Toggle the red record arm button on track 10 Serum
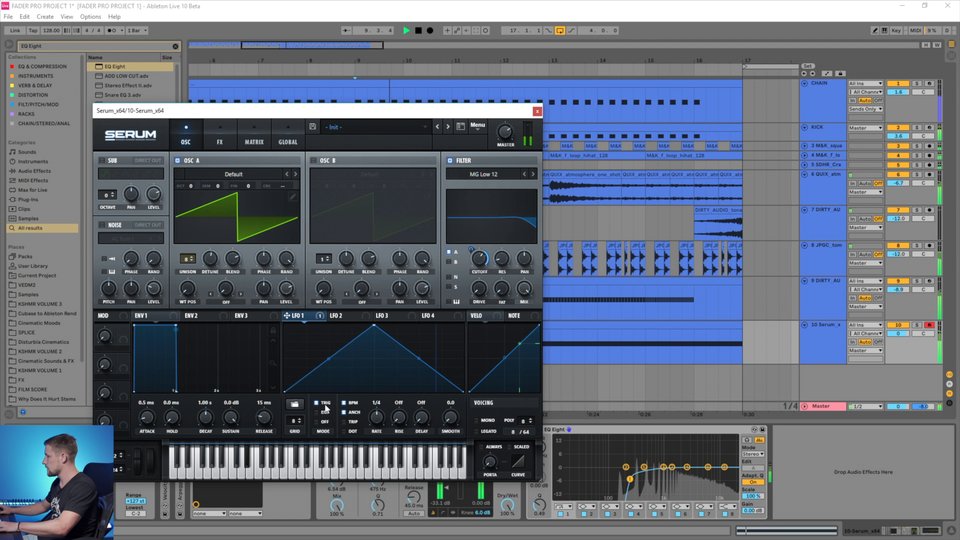The height and width of the screenshot is (540, 960). click(929, 325)
